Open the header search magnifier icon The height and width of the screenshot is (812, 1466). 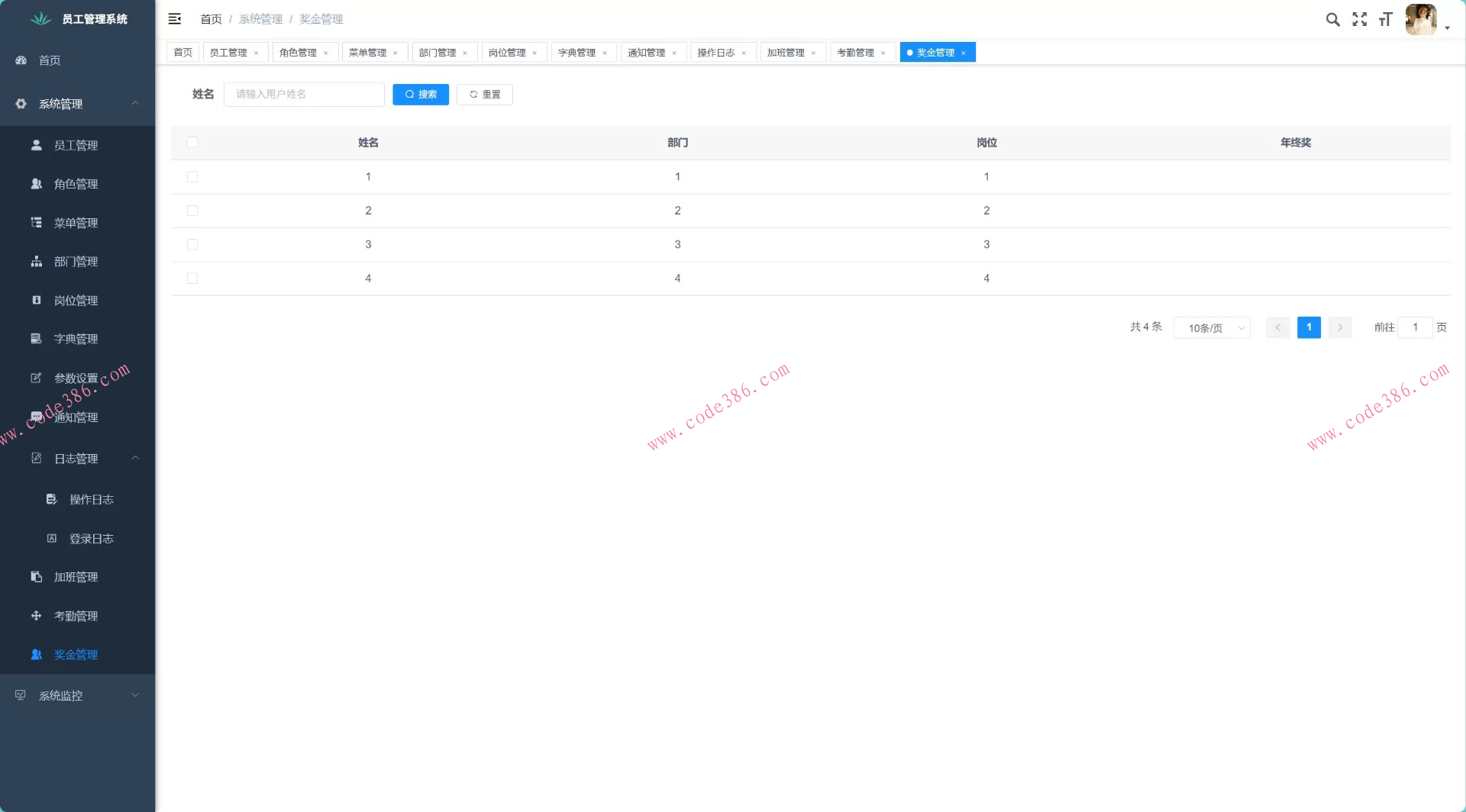[x=1332, y=19]
